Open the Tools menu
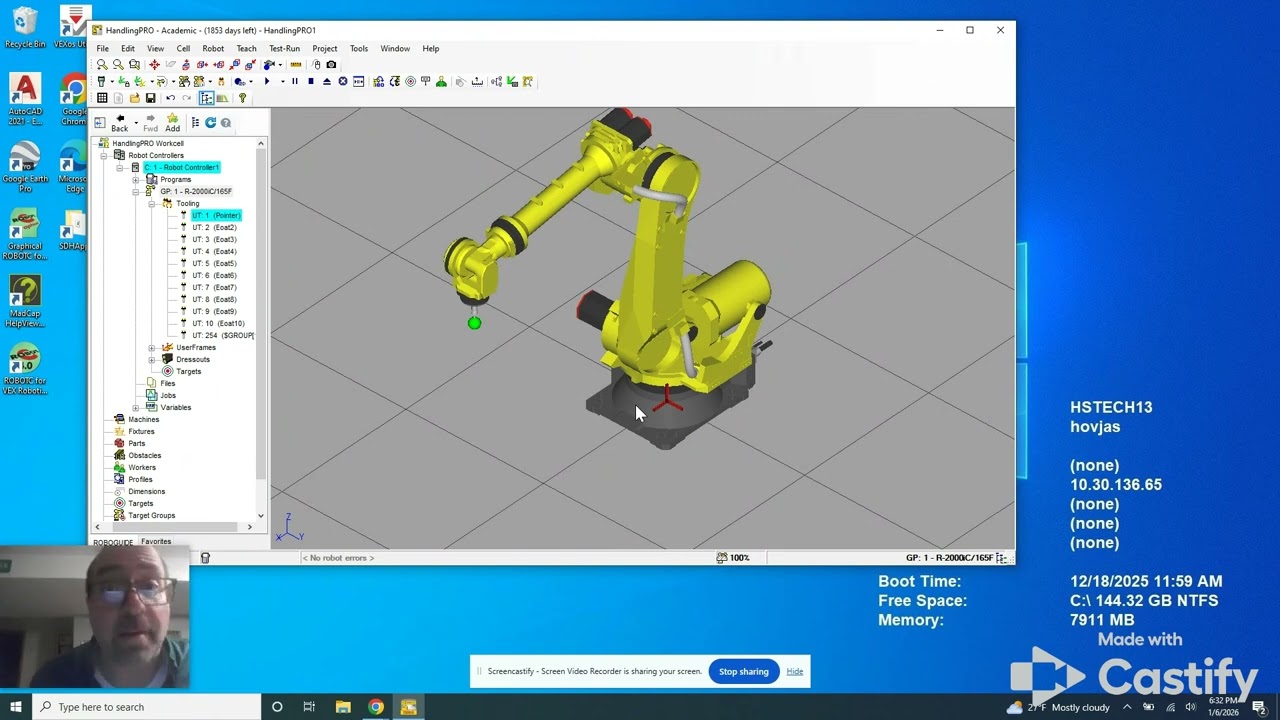This screenshot has height=720, width=1280. click(359, 48)
